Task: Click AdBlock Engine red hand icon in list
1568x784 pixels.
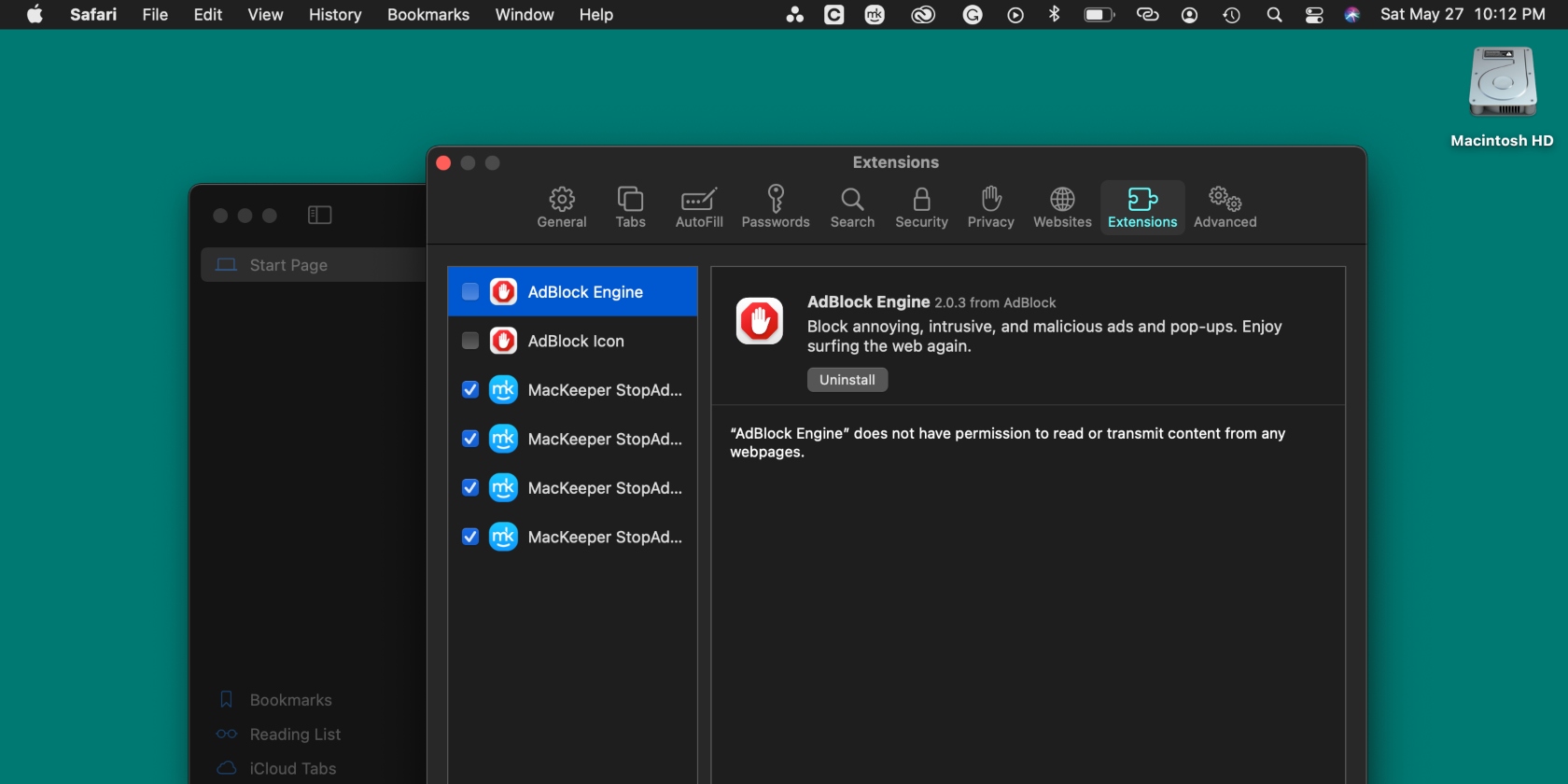Action: (504, 292)
